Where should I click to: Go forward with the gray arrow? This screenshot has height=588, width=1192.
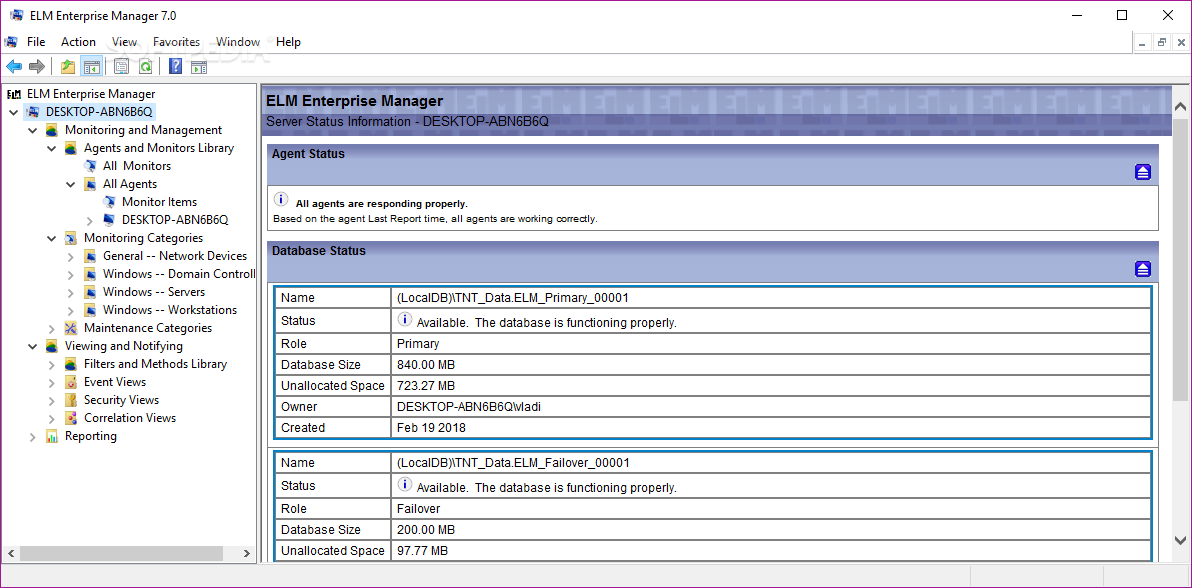tap(36, 67)
